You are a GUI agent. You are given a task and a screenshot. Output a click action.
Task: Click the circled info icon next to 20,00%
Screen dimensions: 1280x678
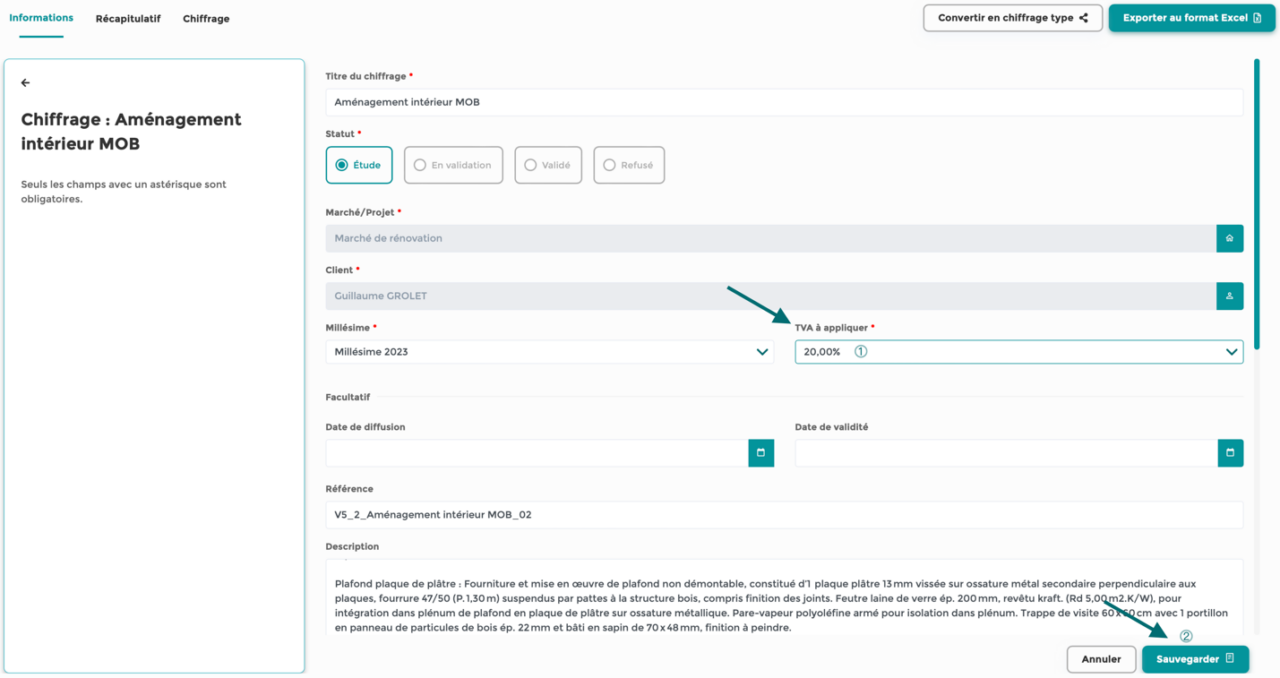(x=861, y=351)
